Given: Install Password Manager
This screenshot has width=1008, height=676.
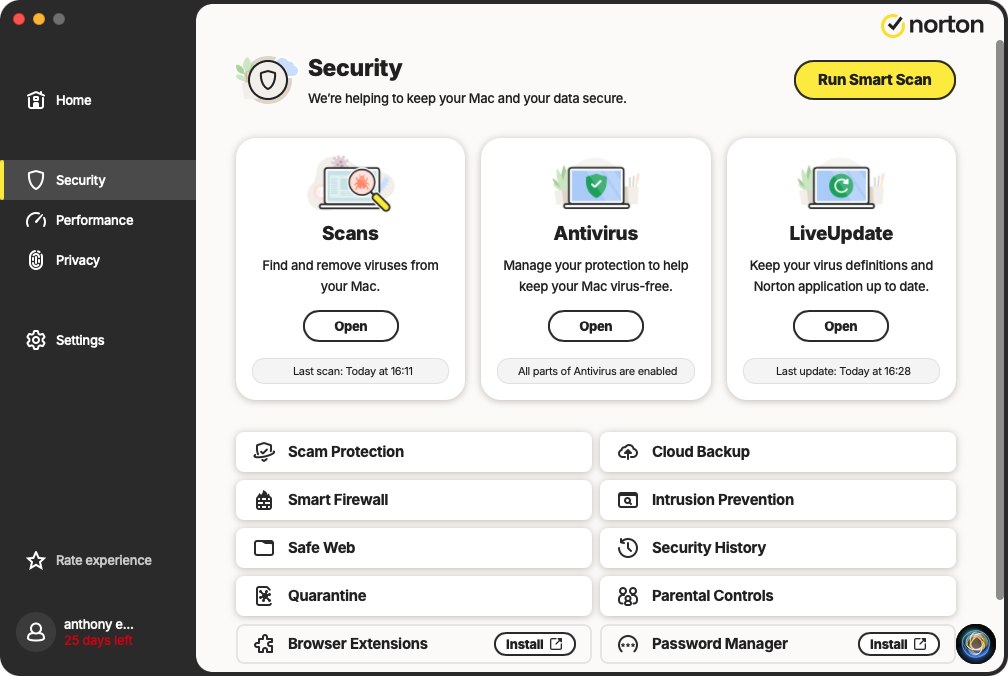Looking at the screenshot, I should point(899,644).
